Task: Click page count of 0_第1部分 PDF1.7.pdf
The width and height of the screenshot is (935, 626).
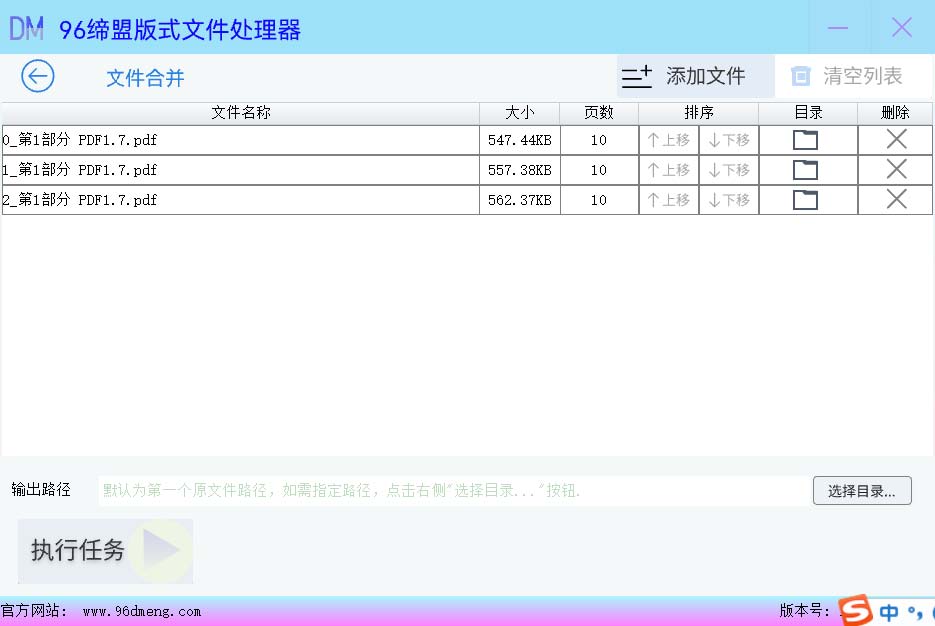Action: tap(599, 140)
